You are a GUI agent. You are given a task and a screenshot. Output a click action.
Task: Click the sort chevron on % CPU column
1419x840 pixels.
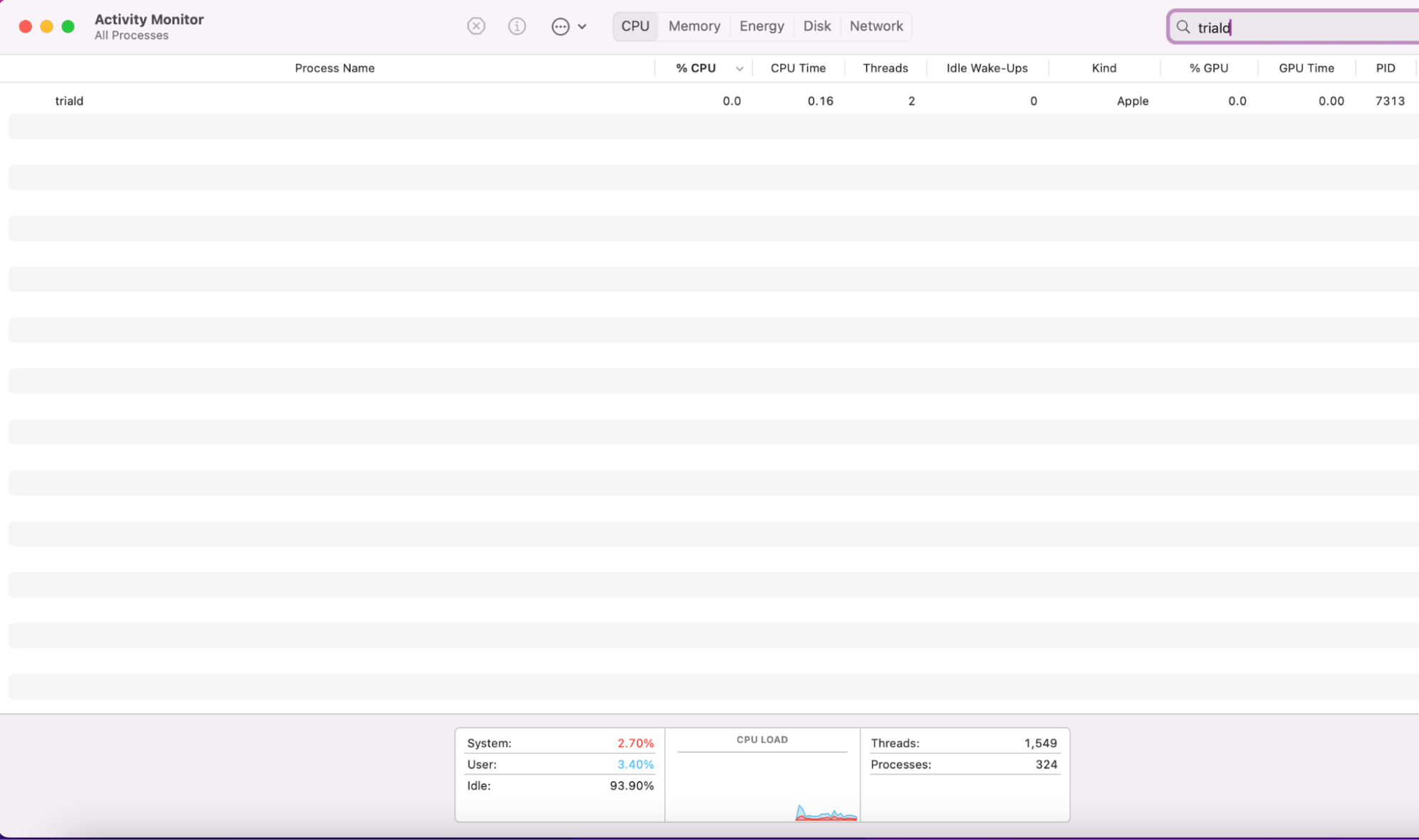click(740, 68)
